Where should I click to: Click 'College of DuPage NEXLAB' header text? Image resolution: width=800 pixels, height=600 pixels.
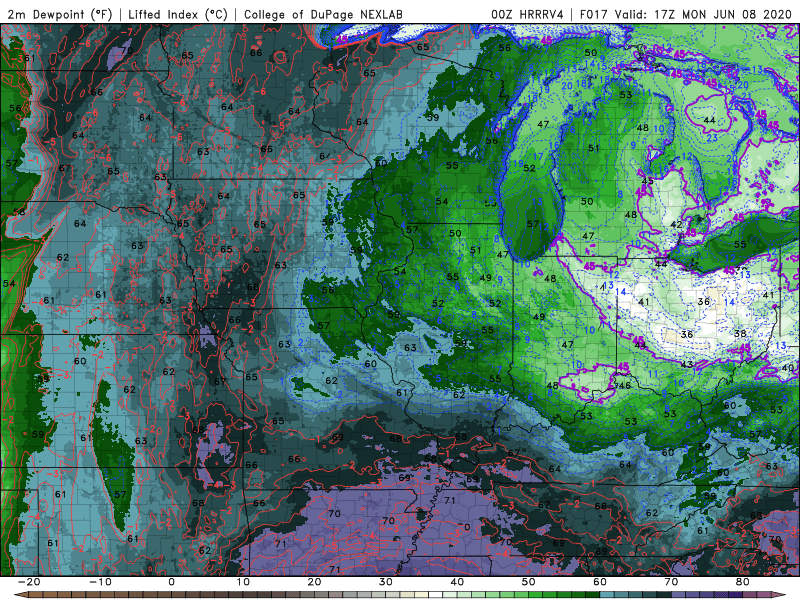pyautogui.click(x=323, y=15)
